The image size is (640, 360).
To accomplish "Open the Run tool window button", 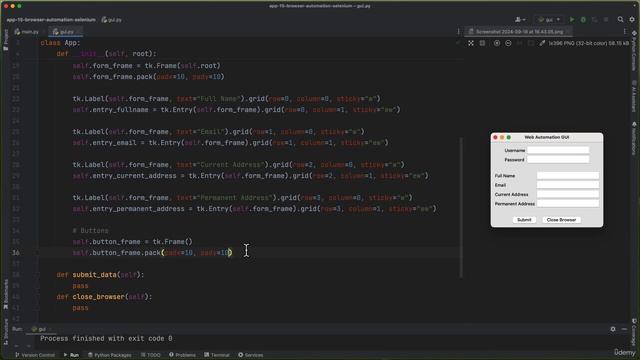I will click(x=71, y=355).
